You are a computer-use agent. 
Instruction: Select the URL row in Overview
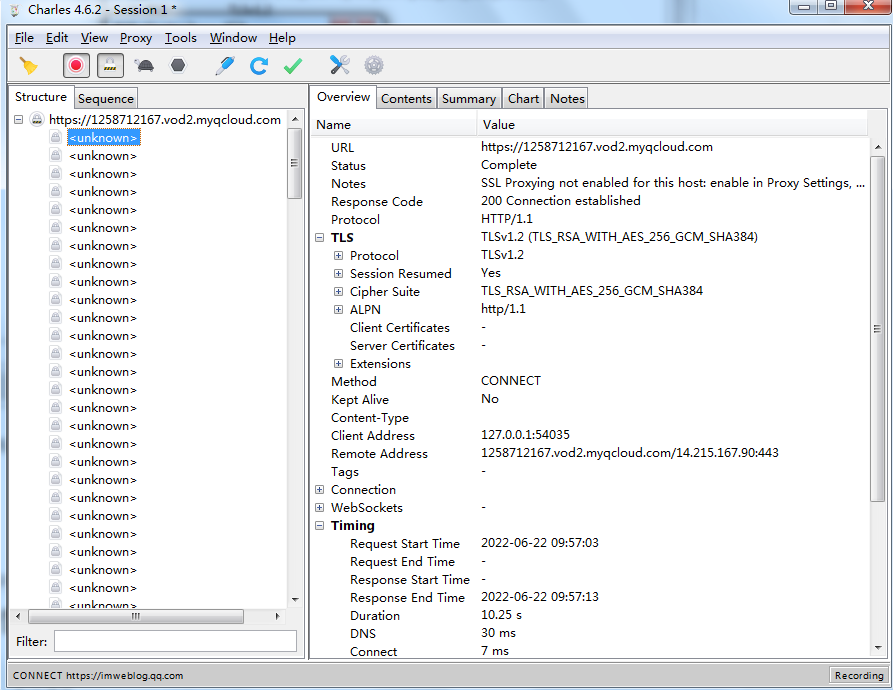point(589,147)
